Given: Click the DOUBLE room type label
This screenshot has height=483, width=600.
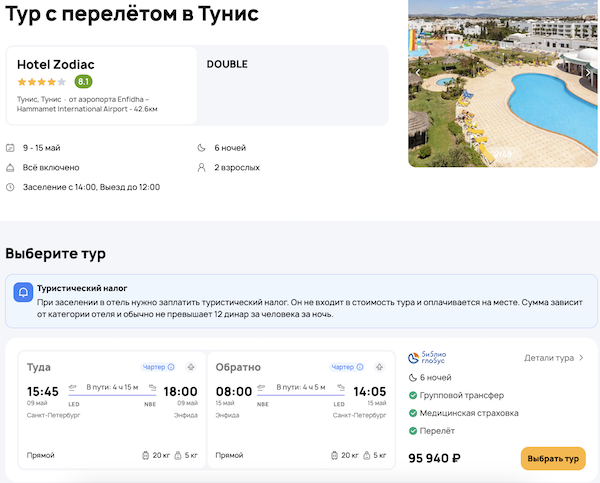Looking at the screenshot, I should 227,64.
